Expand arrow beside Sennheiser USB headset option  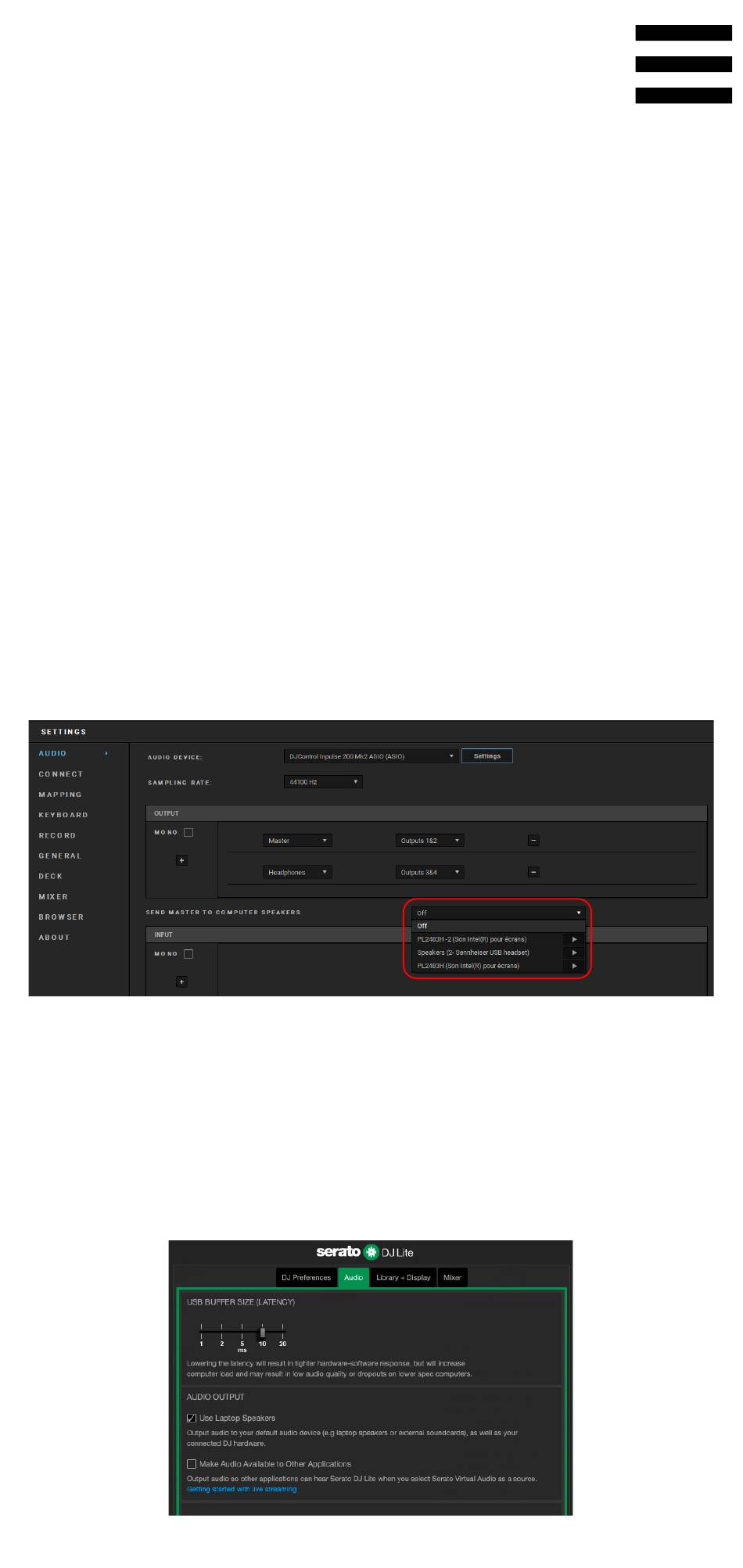coord(574,953)
